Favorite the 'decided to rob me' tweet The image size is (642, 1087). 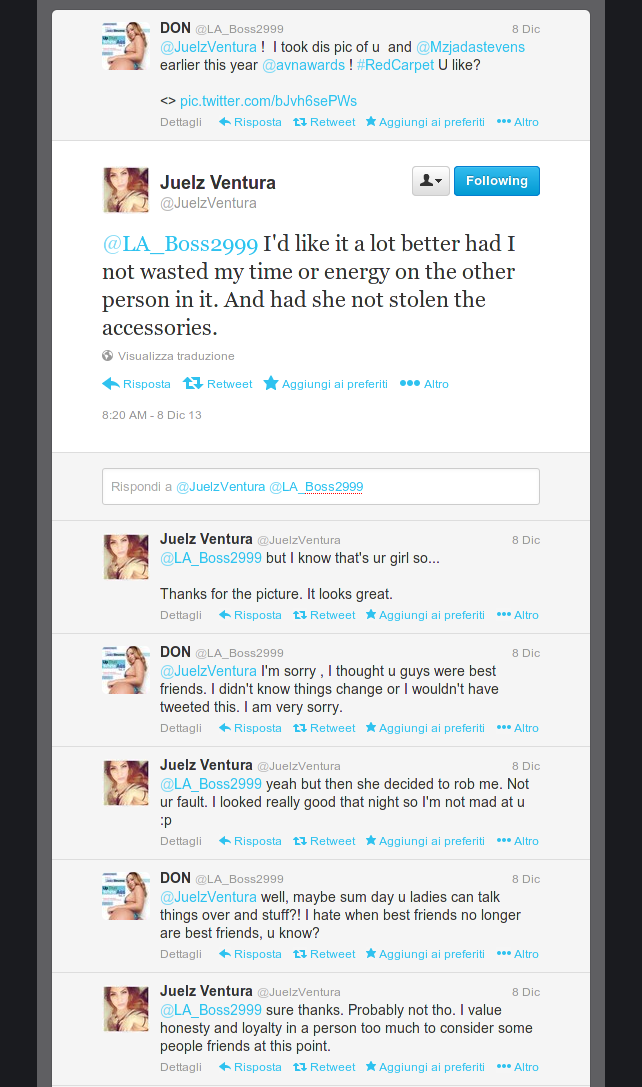point(425,841)
